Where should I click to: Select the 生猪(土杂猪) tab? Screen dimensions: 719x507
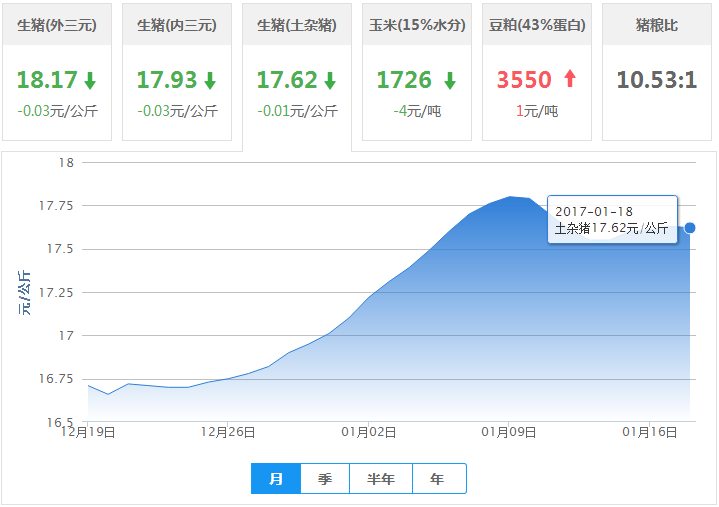tap(297, 25)
